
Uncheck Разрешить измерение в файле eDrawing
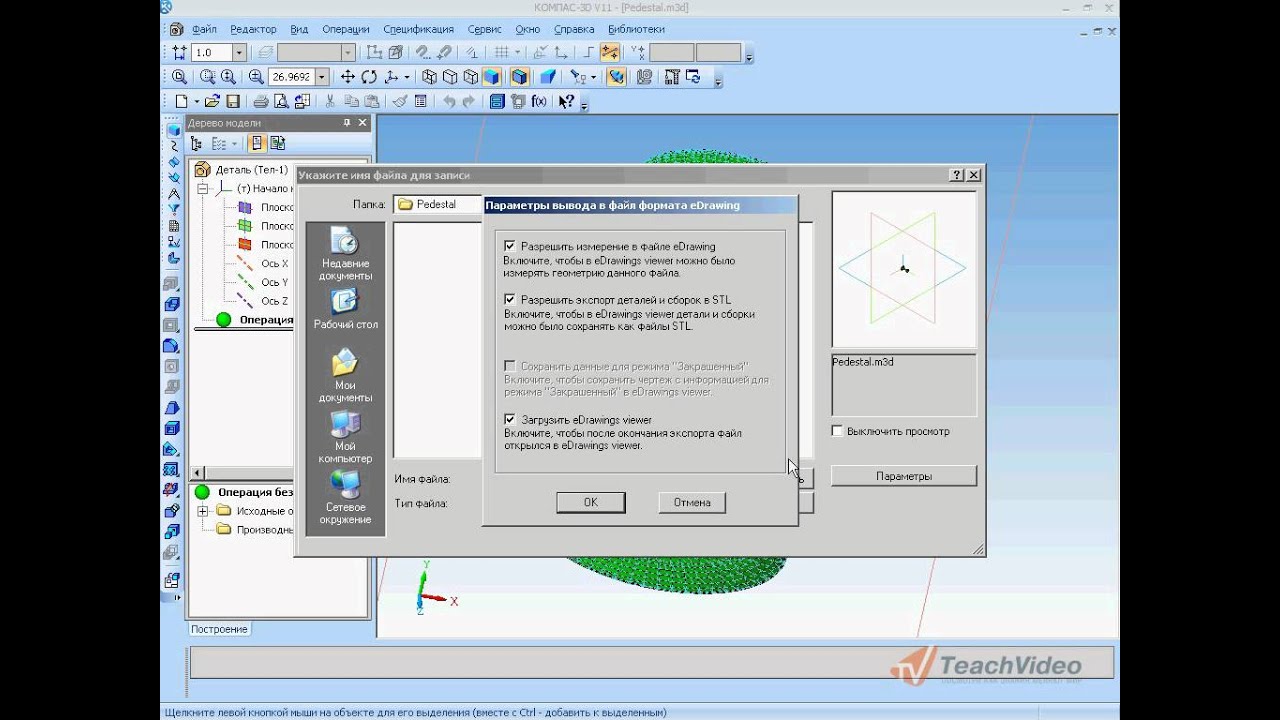(510, 246)
